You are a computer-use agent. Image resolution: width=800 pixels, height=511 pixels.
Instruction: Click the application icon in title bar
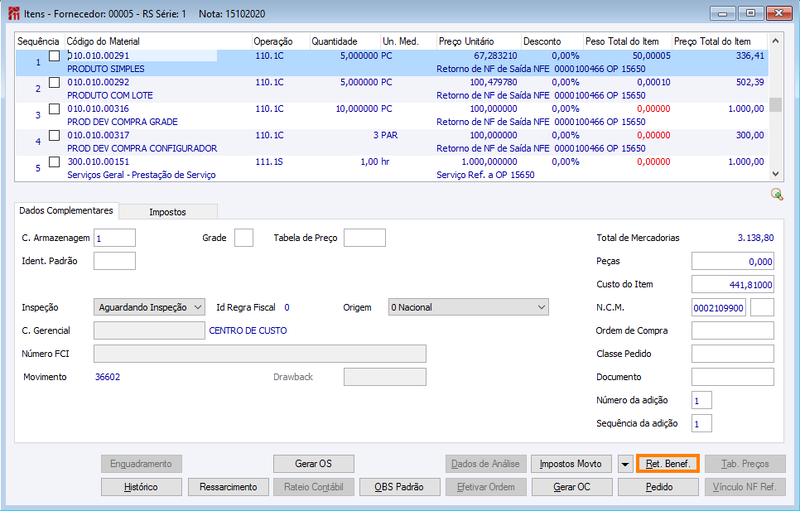click(14, 13)
